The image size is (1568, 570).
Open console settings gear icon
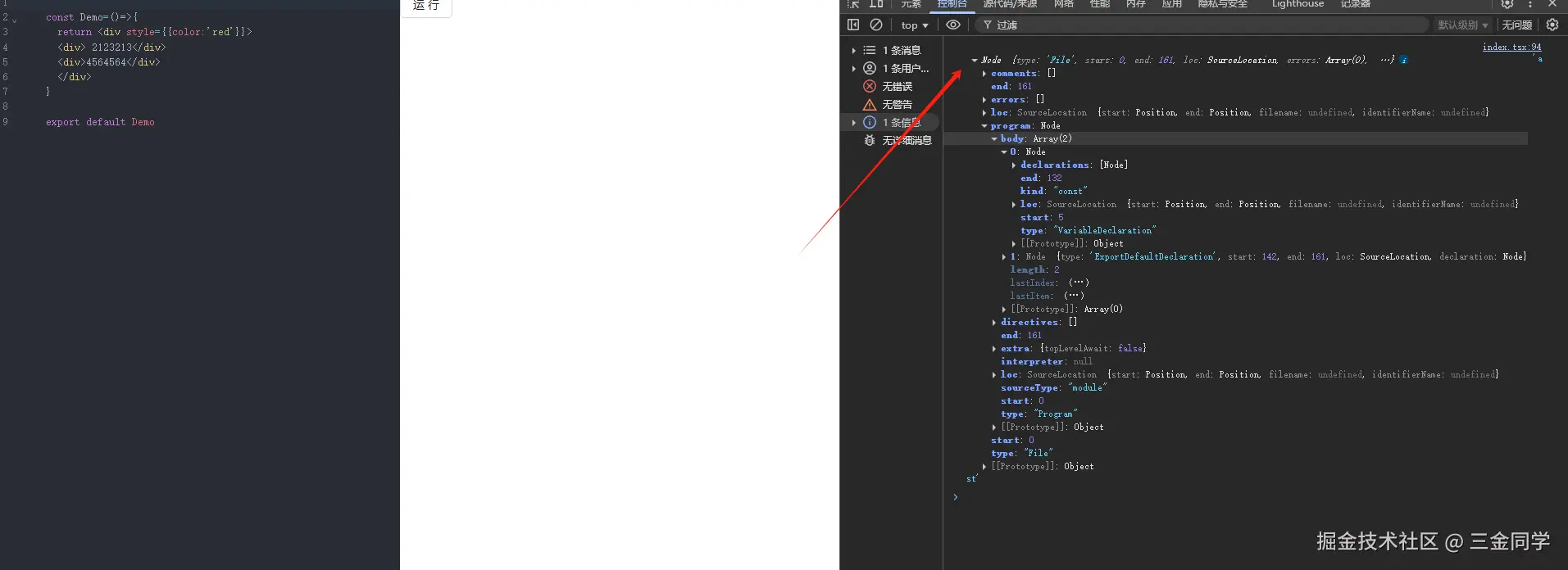tap(1552, 25)
